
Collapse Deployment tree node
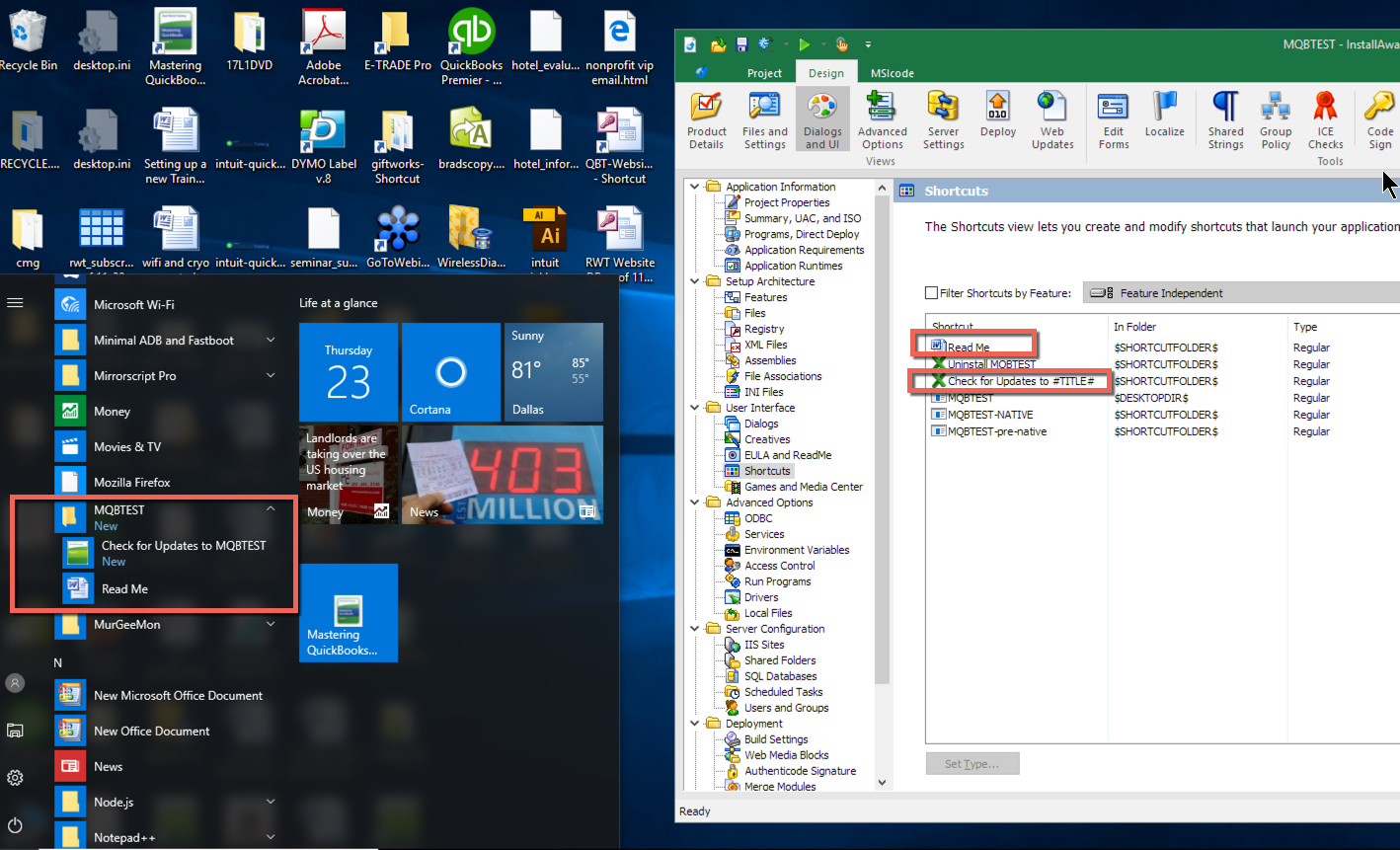(x=695, y=724)
